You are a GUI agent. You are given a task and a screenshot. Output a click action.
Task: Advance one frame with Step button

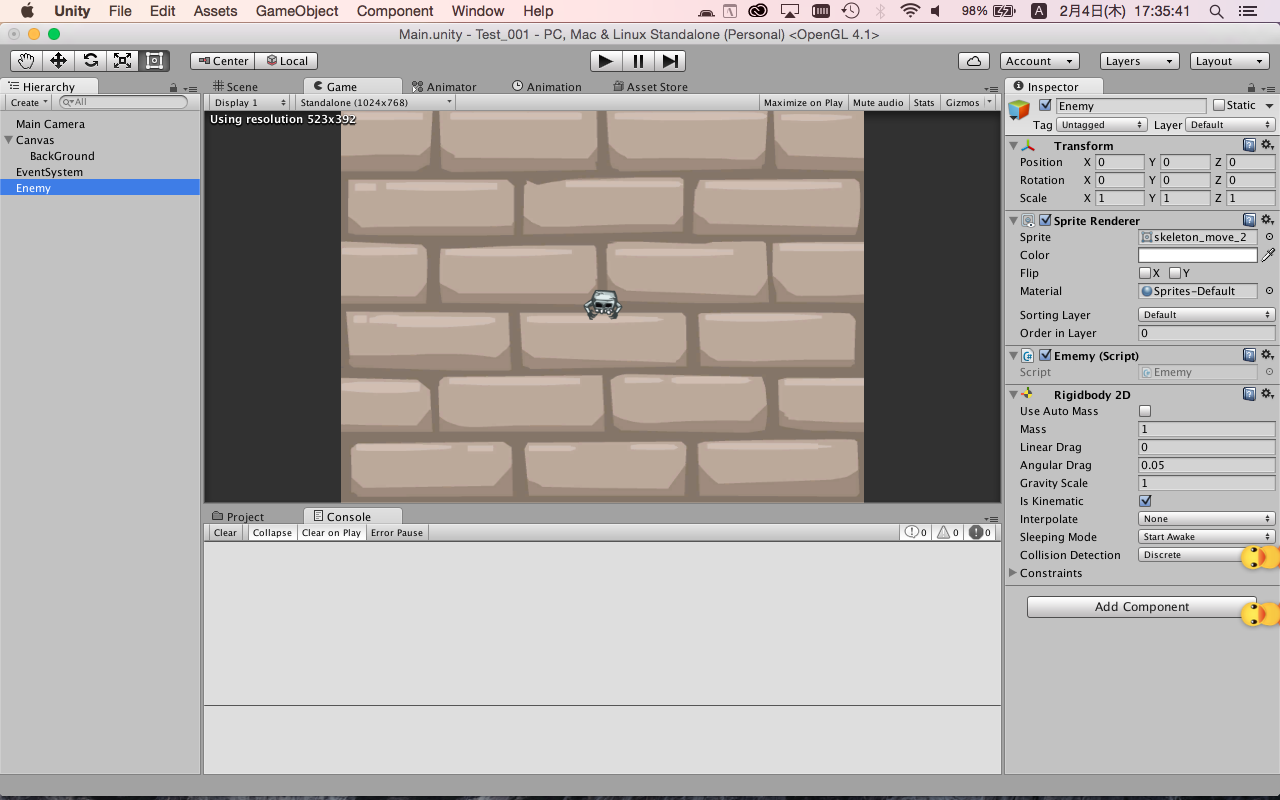click(x=671, y=61)
